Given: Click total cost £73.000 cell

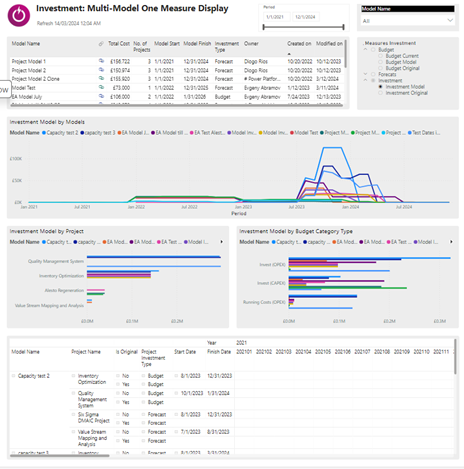Looking at the screenshot, I should click(120, 88).
